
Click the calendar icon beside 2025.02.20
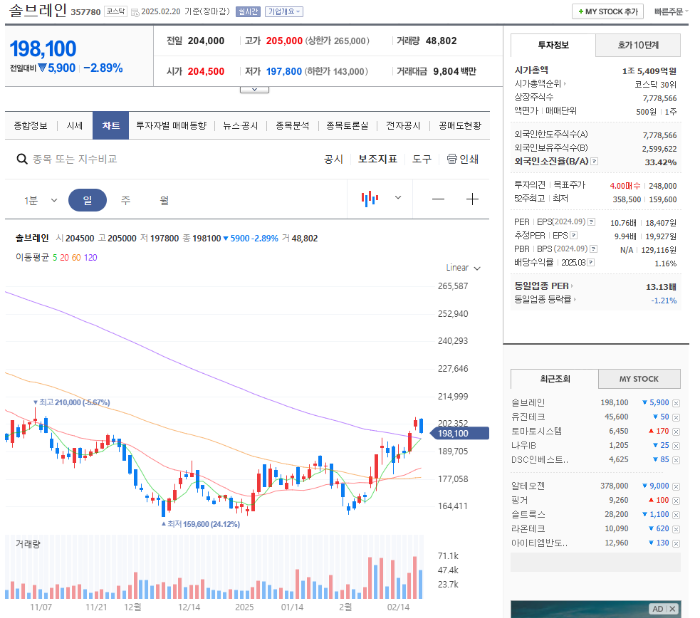click(x=135, y=12)
